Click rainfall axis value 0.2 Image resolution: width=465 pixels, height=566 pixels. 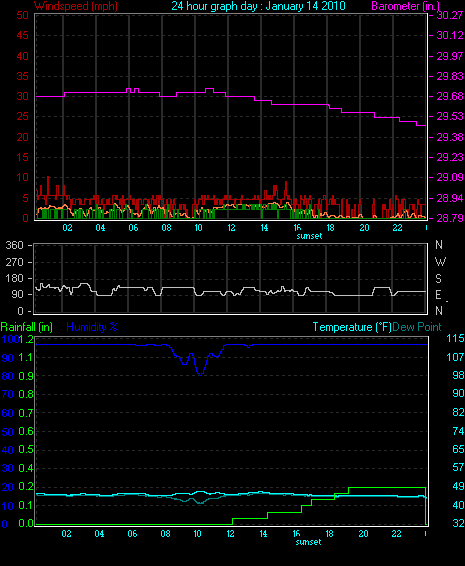pos(26,487)
